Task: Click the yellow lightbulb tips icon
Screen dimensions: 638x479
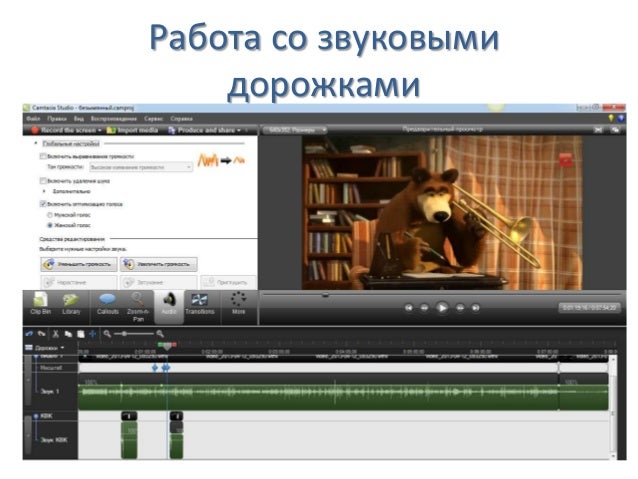Action: point(611,118)
